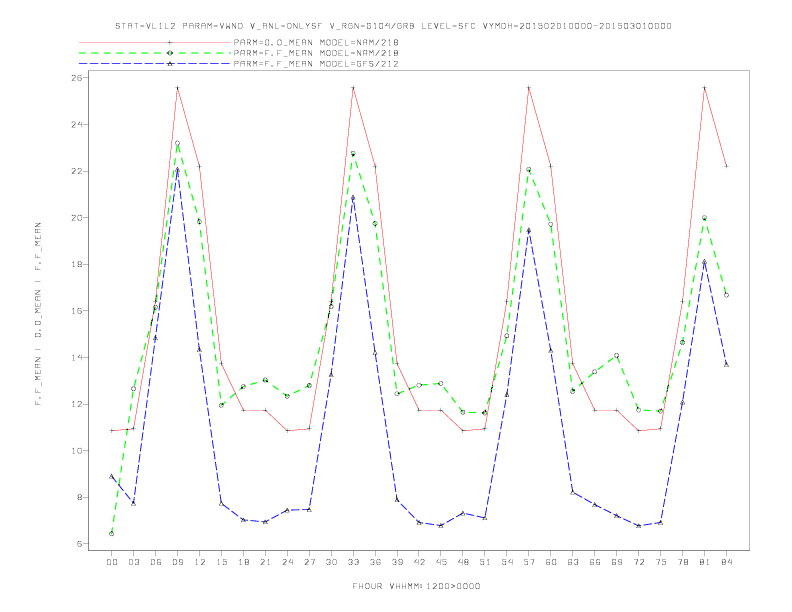The image size is (792, 612).
Task: Click the chart title beginning STAT=VL1L2
Action: (x=393, y=26)
